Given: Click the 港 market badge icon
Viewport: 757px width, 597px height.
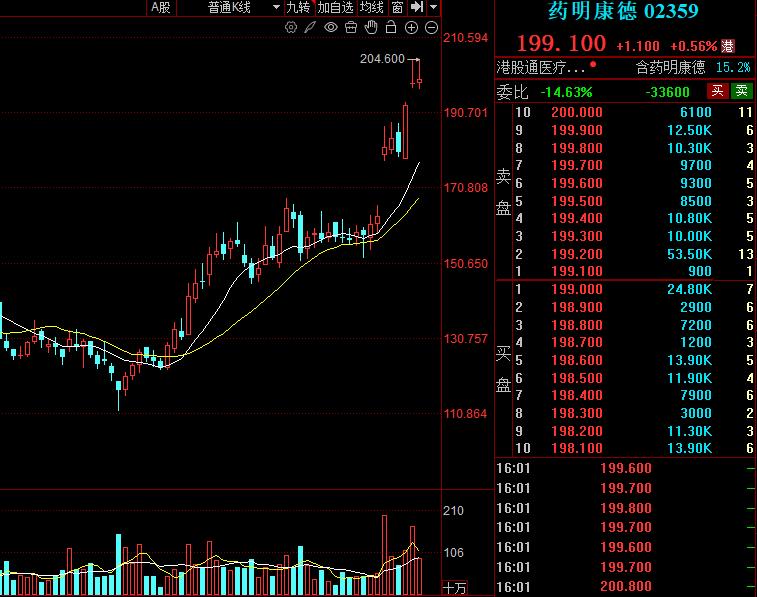Looking at the screenshot, I should click(728, 46).
